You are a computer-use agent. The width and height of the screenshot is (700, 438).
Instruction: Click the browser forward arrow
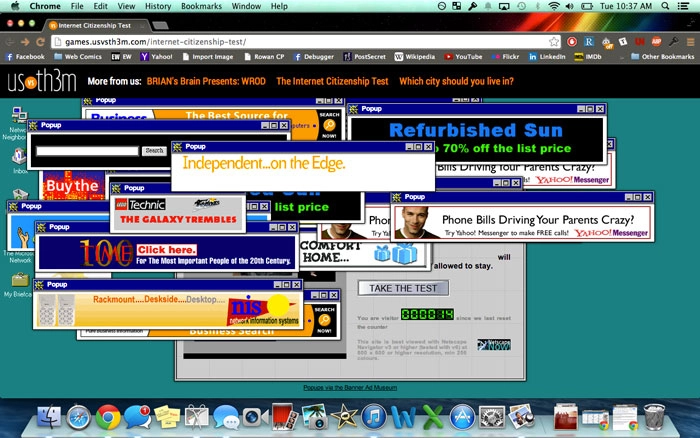pyautogui.click(x=25, y=42)
